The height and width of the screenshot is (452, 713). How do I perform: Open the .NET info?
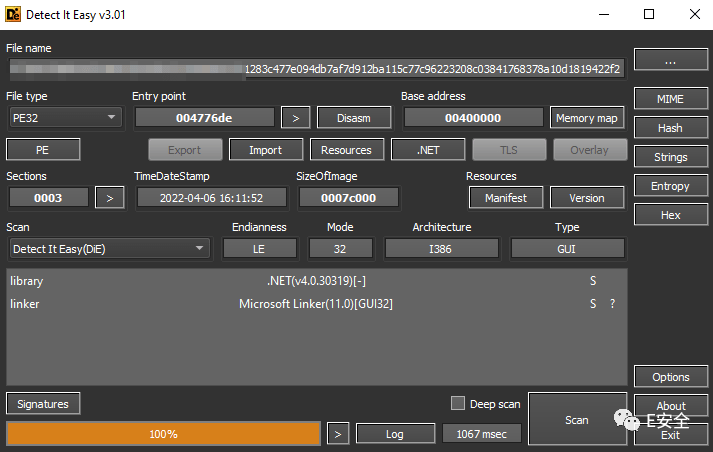[x=428, y=150]
